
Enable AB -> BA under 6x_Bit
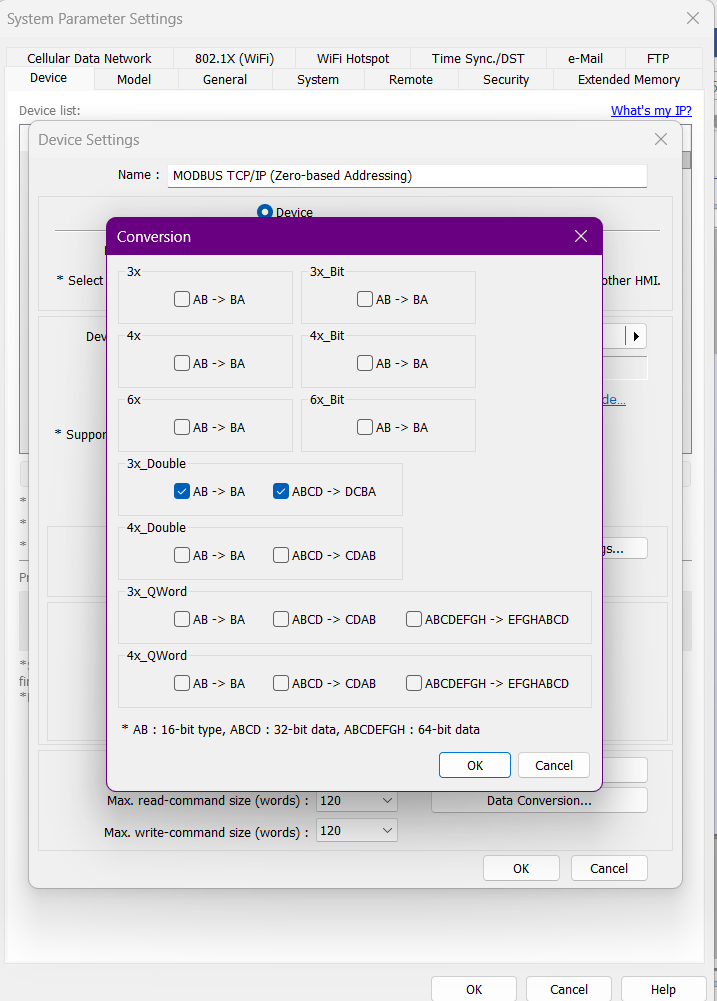pos(365,427)
